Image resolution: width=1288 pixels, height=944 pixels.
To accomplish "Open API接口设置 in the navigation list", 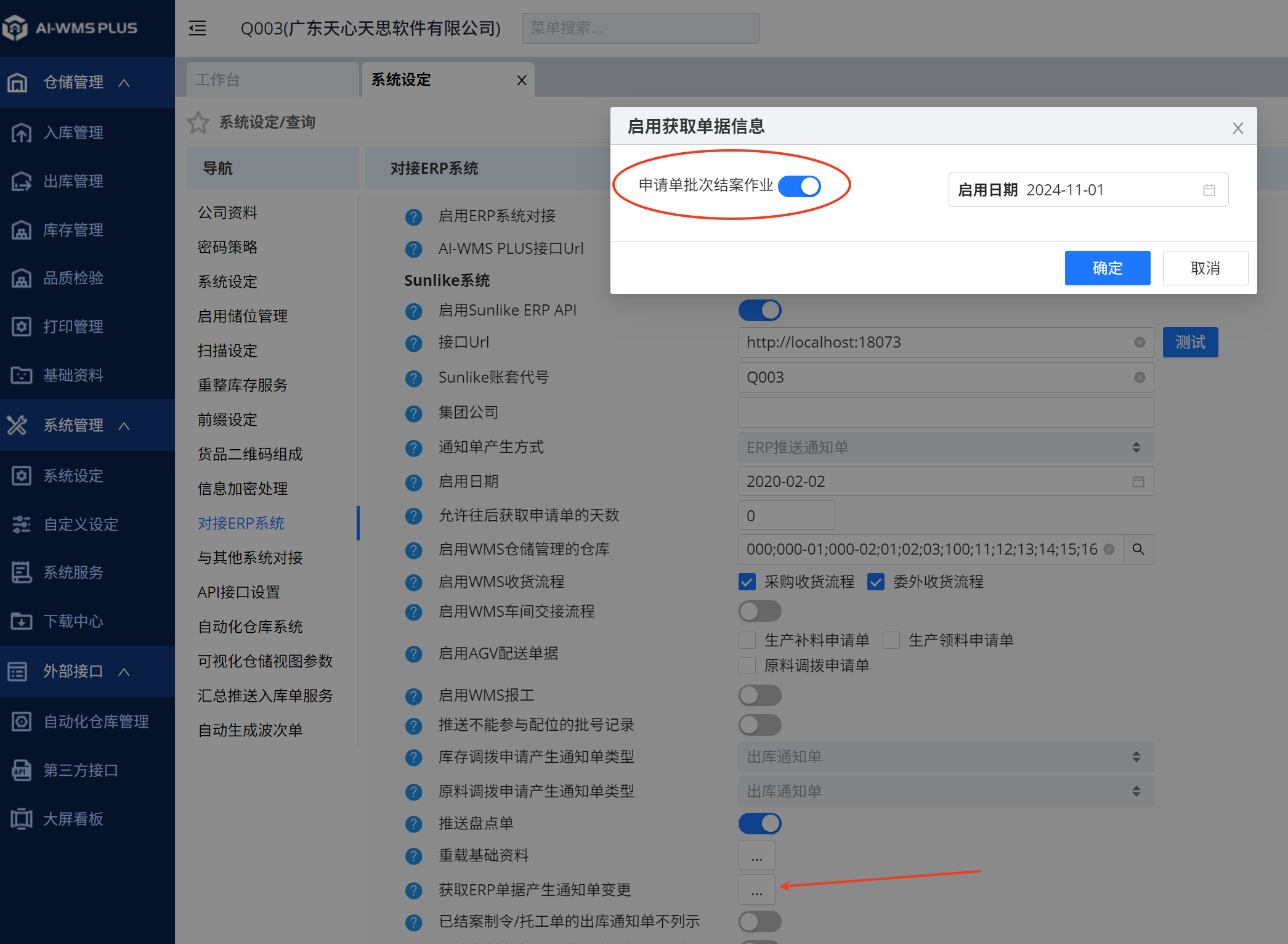I will (x=239, y=592).
